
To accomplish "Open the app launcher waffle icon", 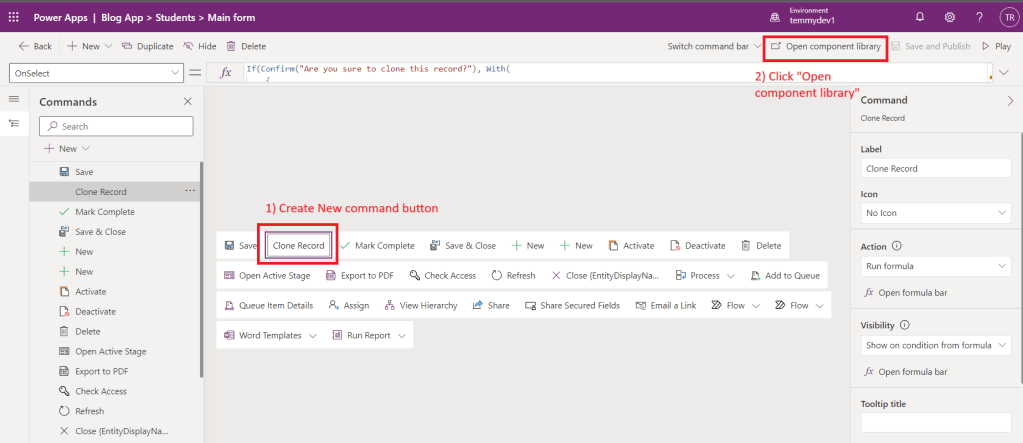I will [x=13, y=18].
